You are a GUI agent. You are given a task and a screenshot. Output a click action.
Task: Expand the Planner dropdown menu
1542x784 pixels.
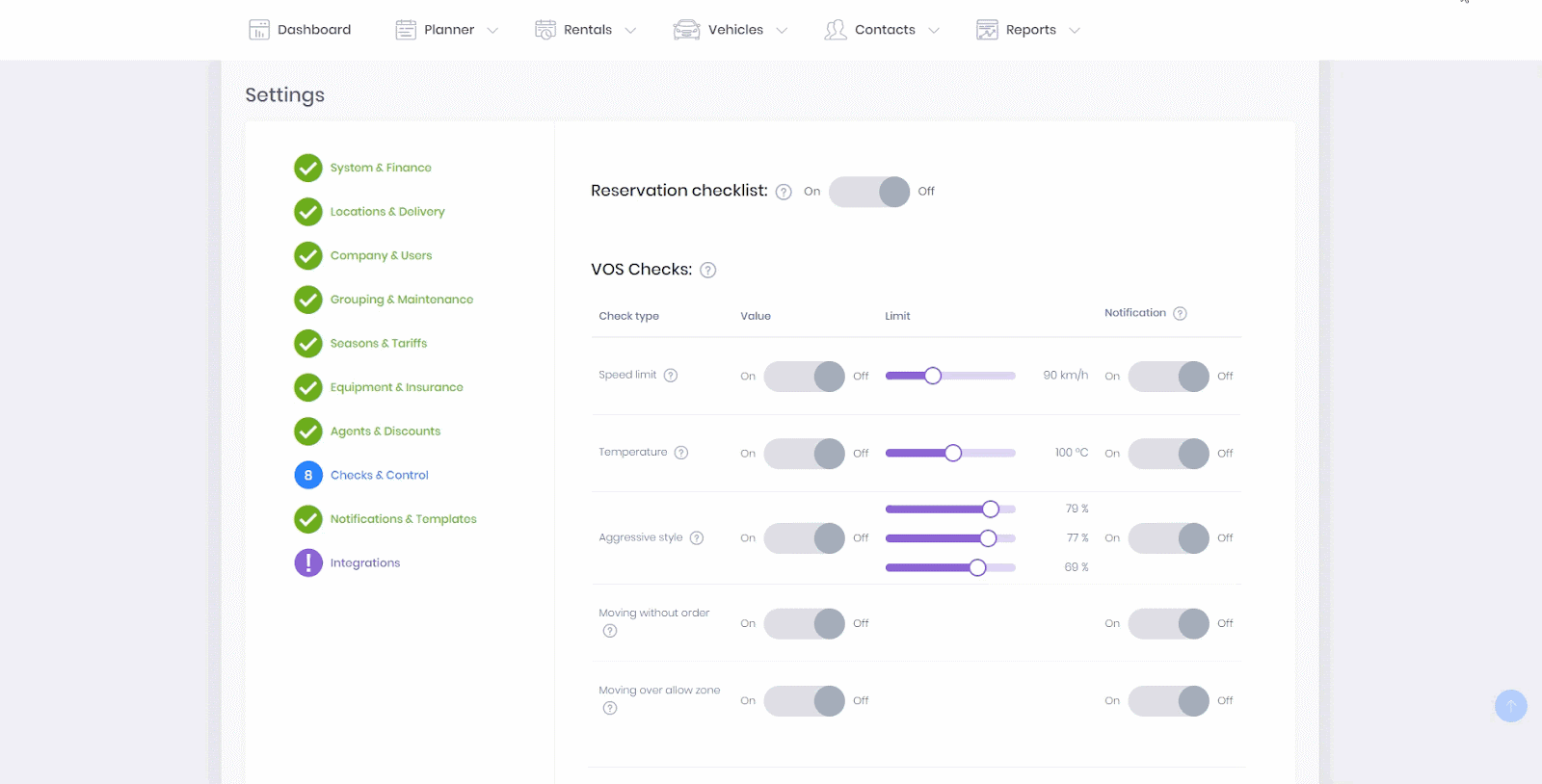[492, 31]
